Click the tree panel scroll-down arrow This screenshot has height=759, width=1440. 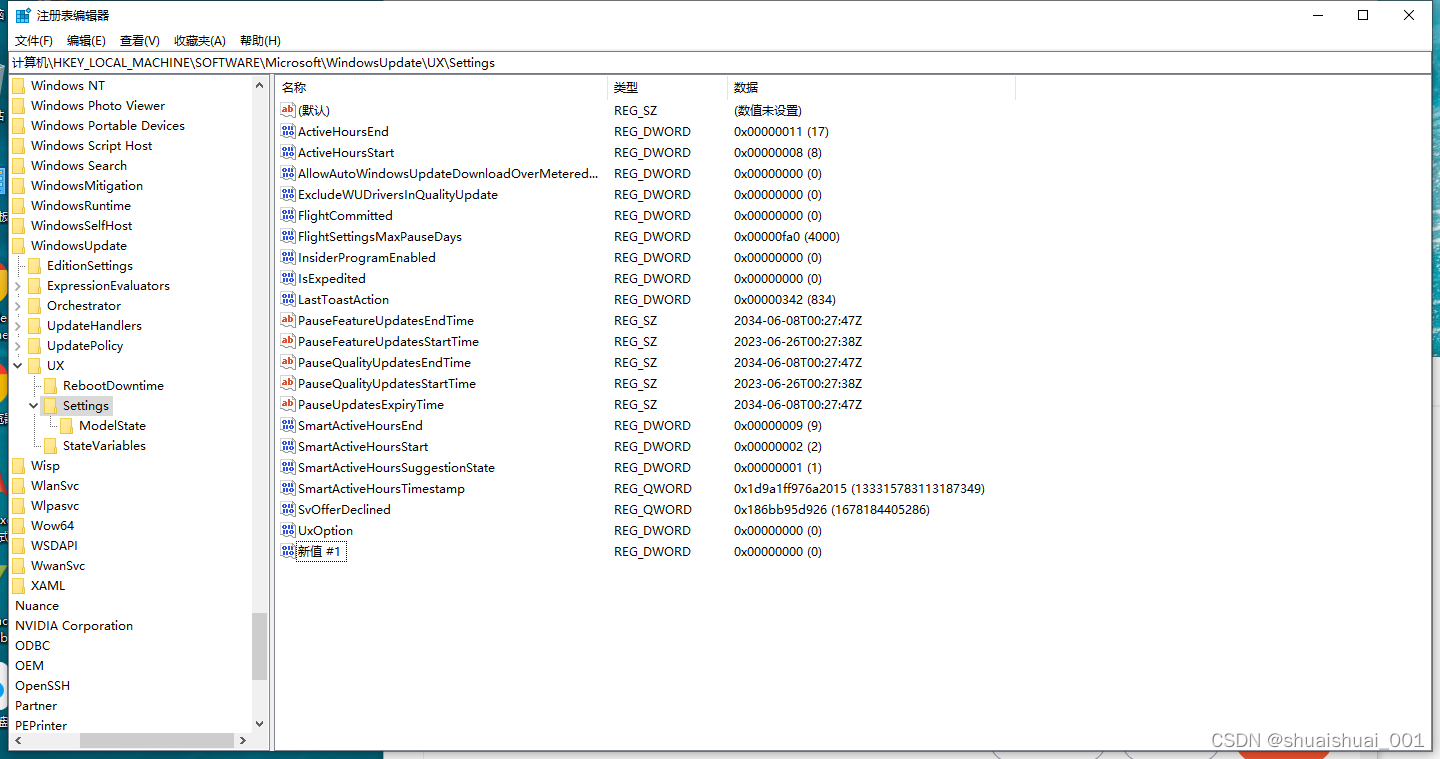260,723
